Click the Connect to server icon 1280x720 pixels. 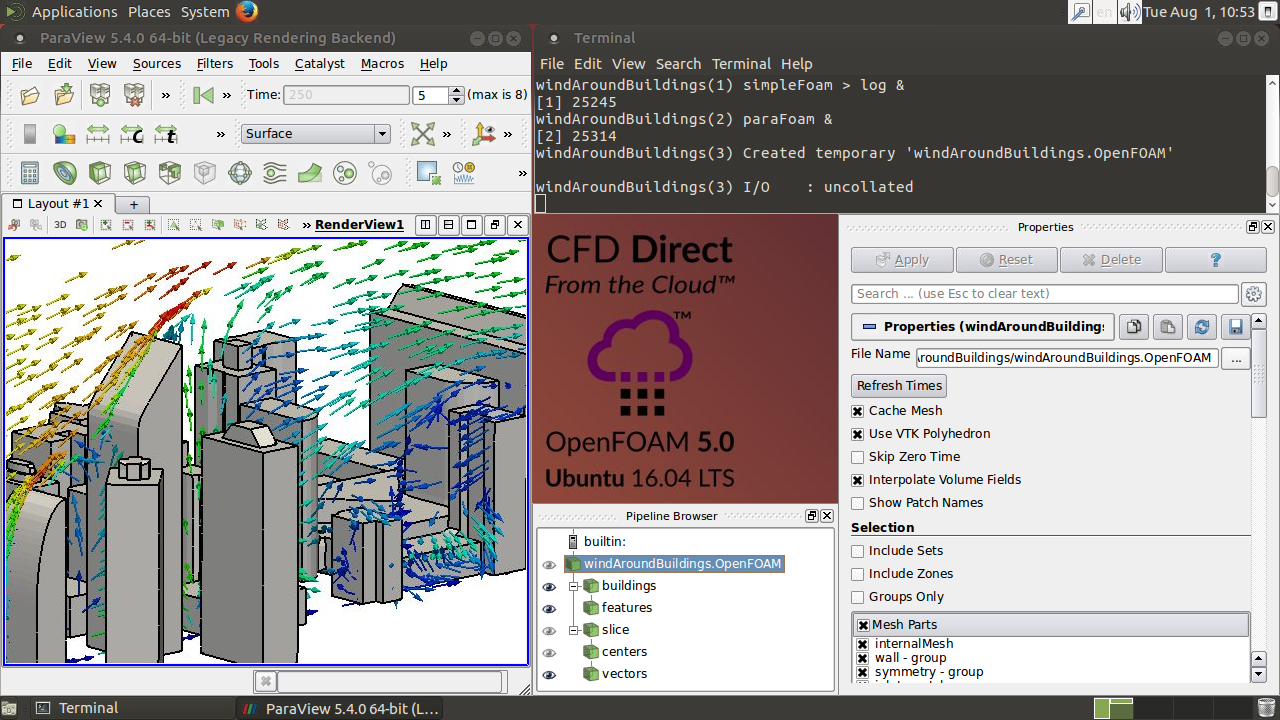click(100, 95)
